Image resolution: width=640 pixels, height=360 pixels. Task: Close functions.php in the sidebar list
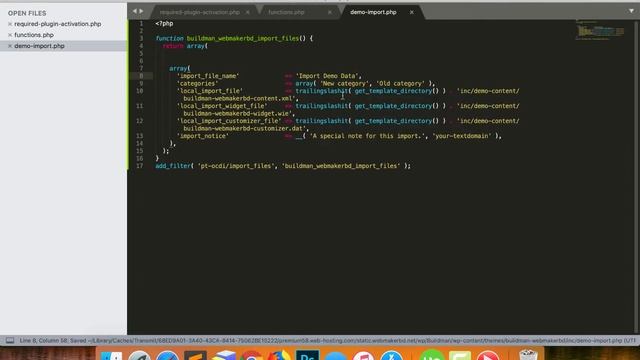[10, 35]
